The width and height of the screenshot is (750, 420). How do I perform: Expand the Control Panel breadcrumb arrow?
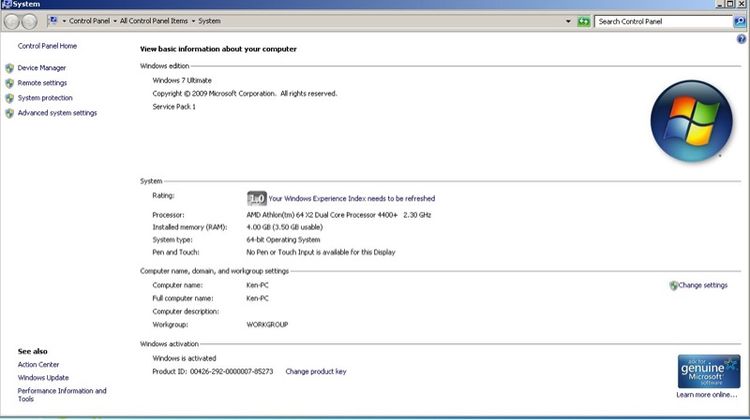[x=115, y=21]
